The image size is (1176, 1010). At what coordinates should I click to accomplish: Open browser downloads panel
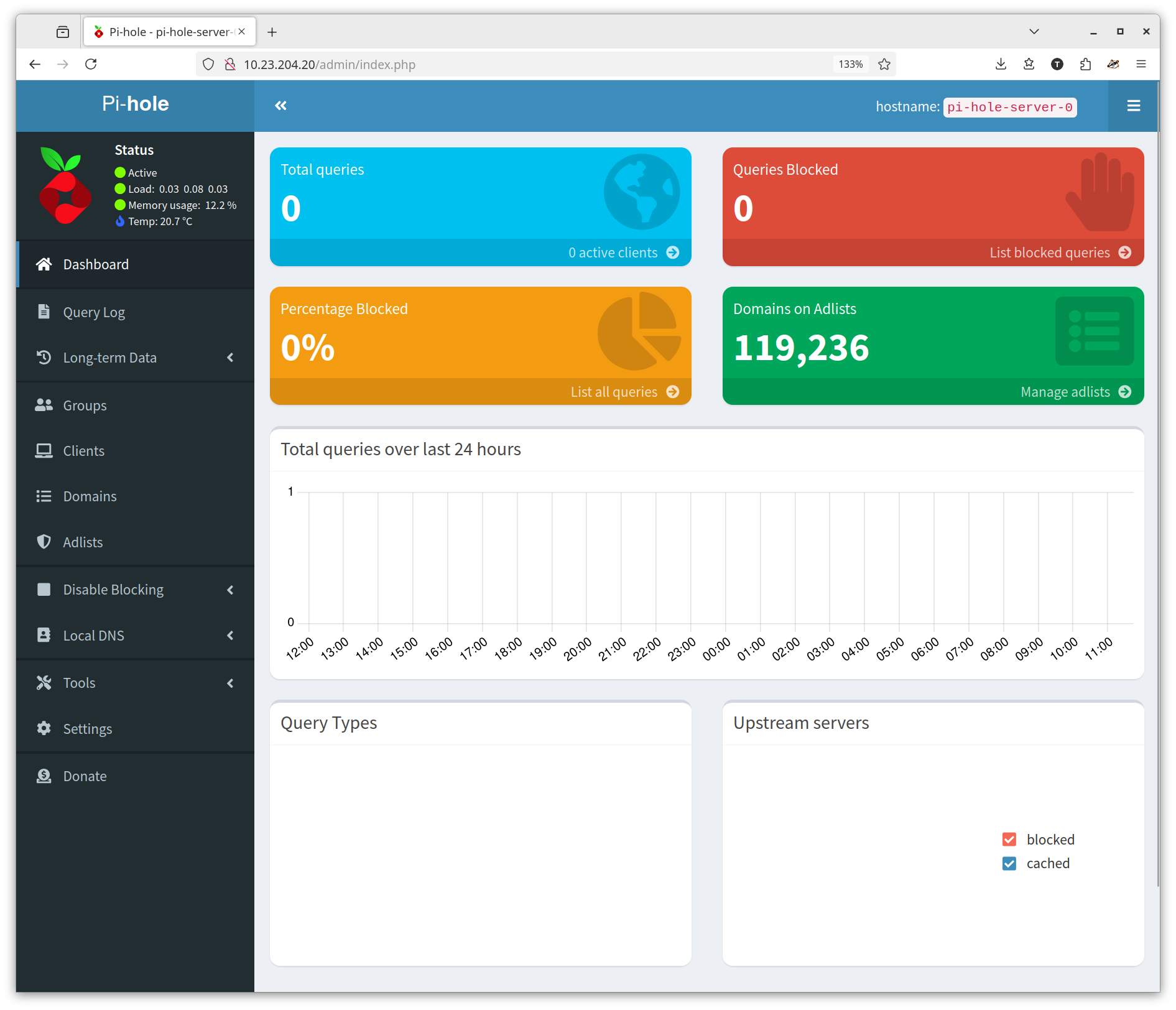coord(1001,64)
